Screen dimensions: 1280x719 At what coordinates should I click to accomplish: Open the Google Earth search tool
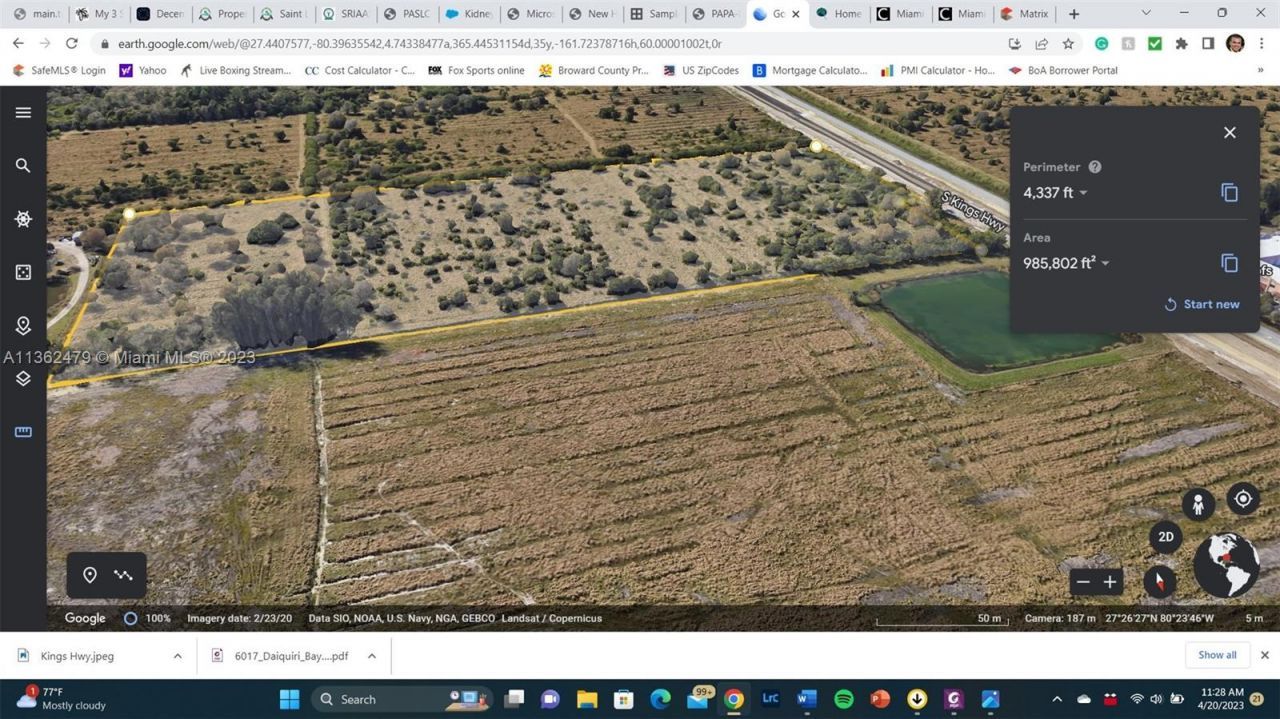pyautogui.click(x=23, y=164)
